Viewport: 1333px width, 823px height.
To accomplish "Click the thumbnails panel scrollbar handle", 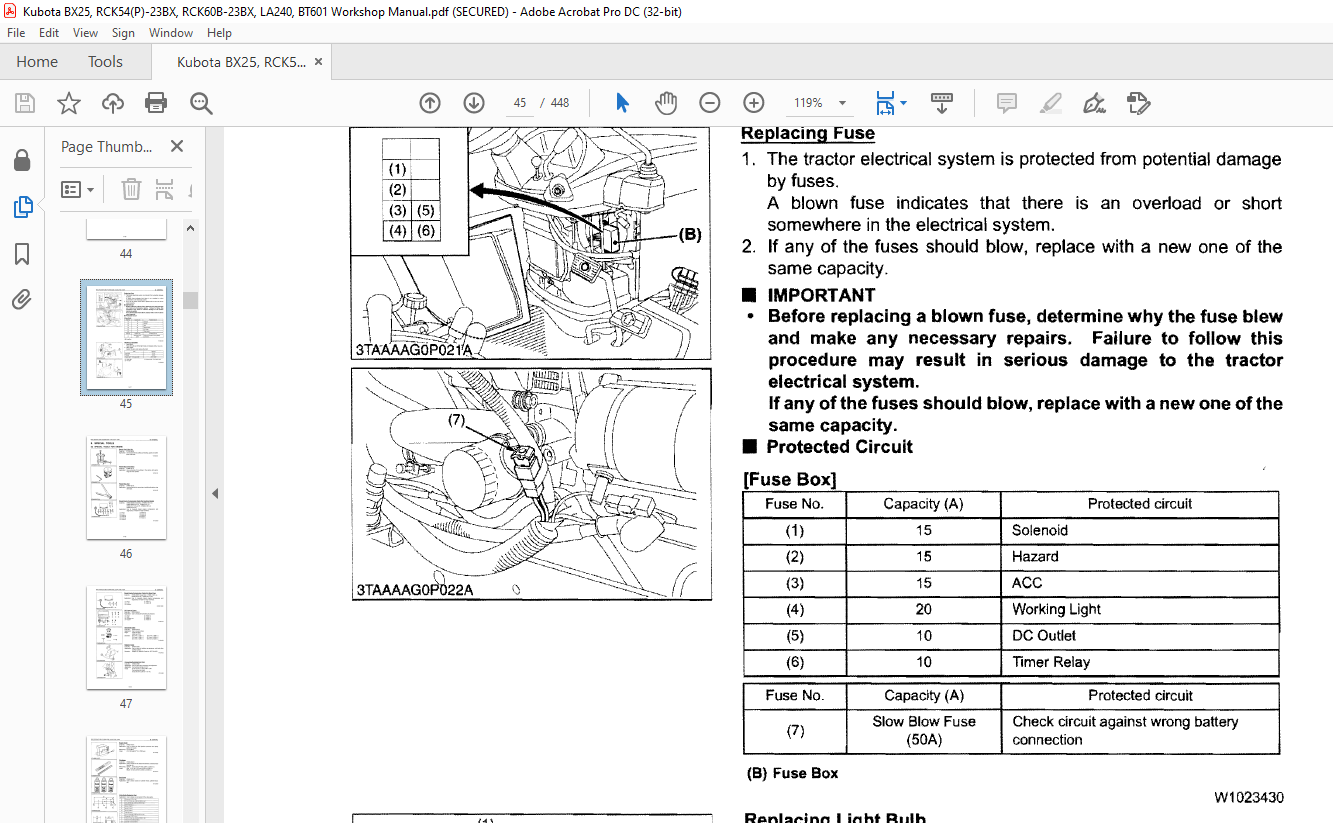I will point(189,300).
